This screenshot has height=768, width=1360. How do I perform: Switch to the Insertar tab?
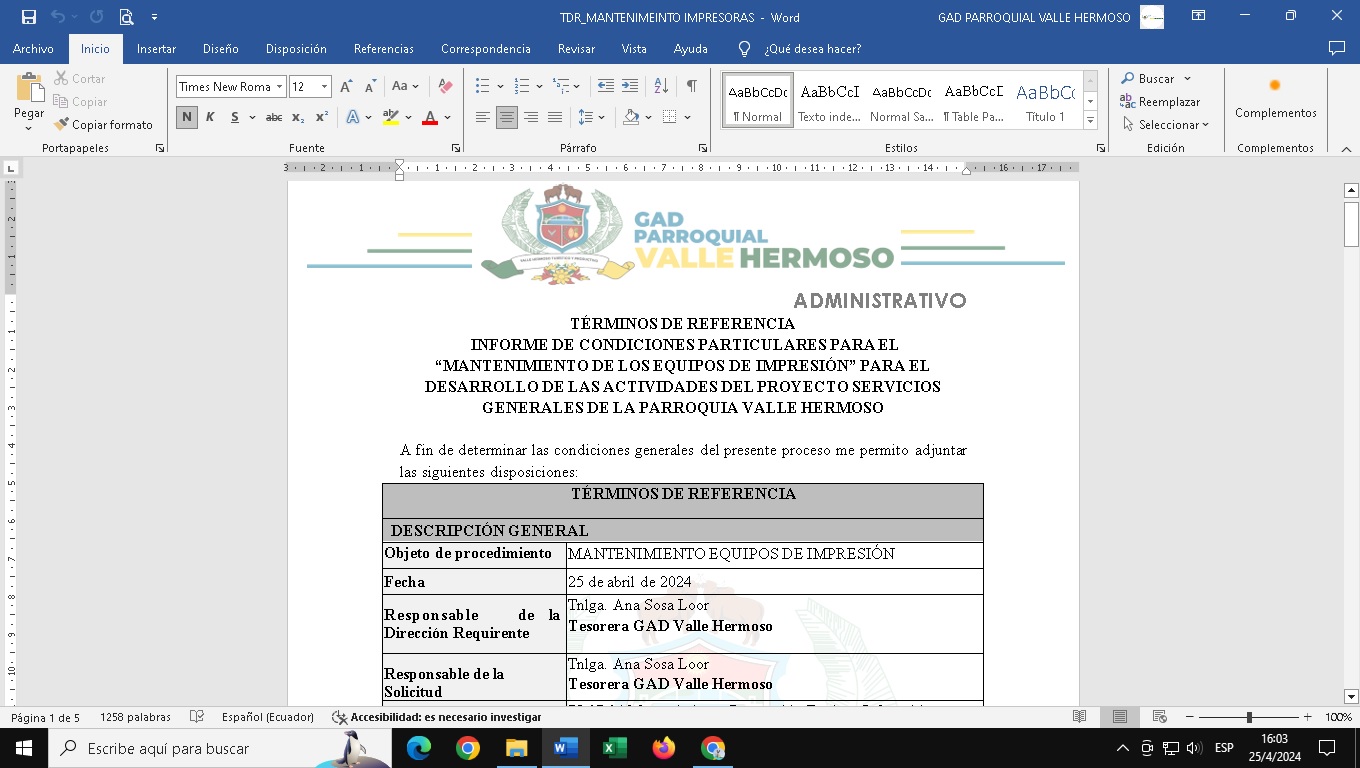coord(156,49)
